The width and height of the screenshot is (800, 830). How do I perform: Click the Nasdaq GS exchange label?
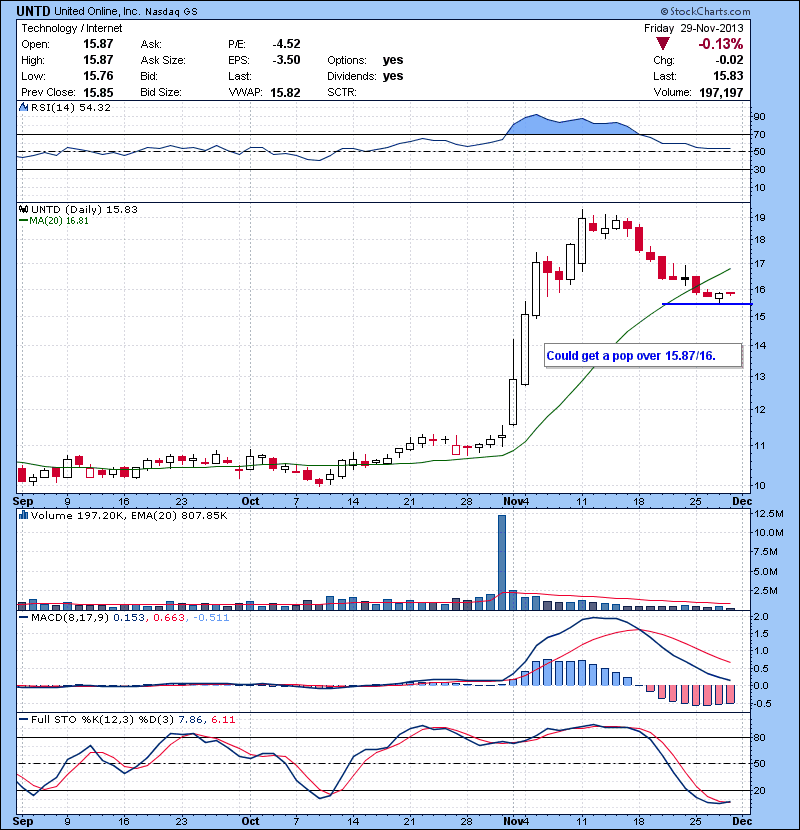point(171,12)
